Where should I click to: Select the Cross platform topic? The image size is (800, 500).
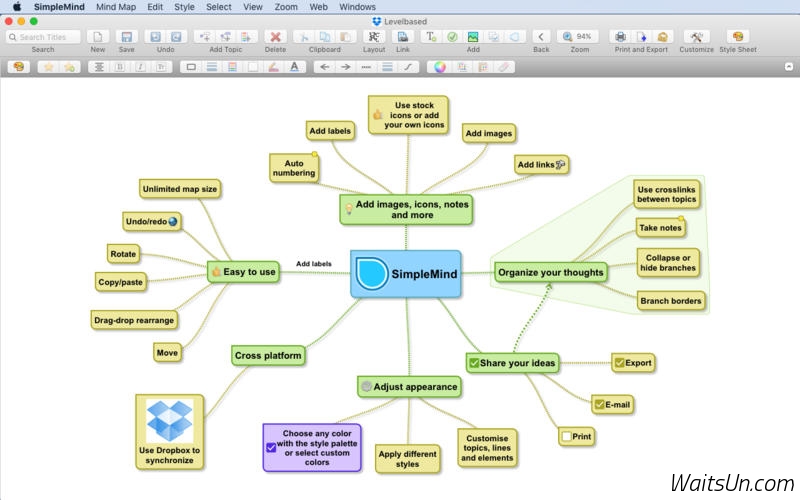(268, 355)
